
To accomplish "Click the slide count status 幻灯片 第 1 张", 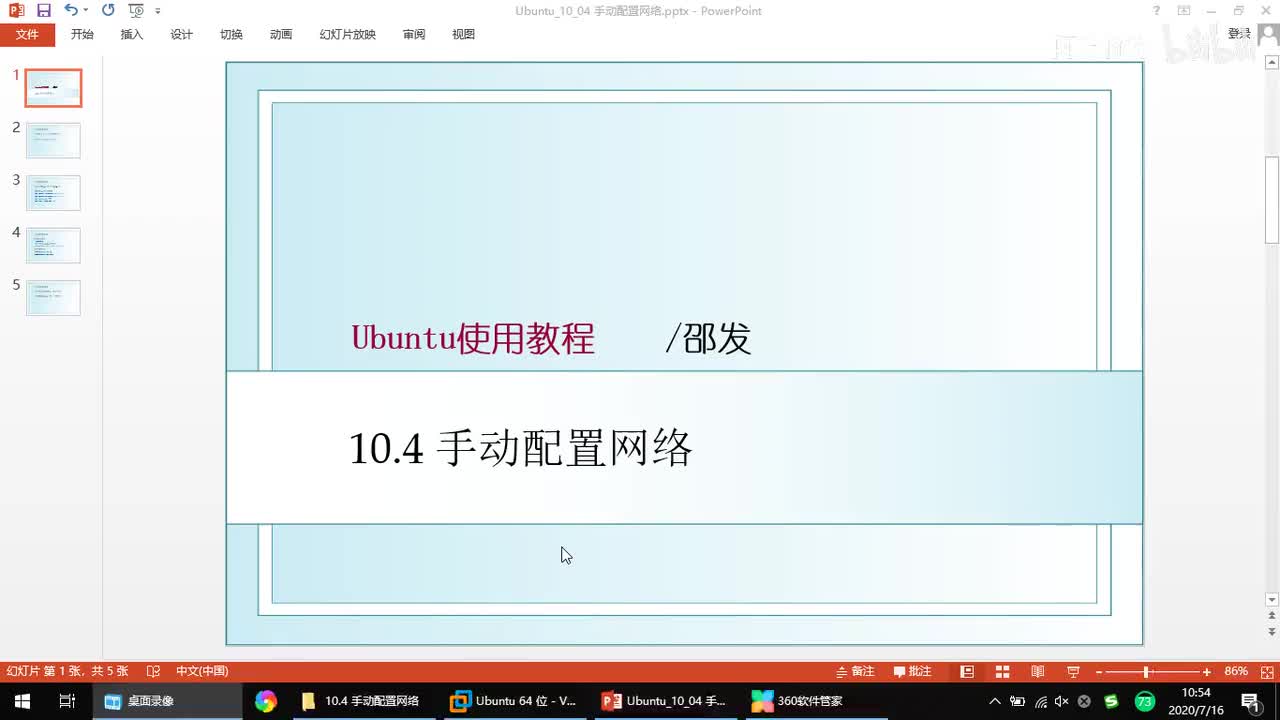I will [68, 671].
